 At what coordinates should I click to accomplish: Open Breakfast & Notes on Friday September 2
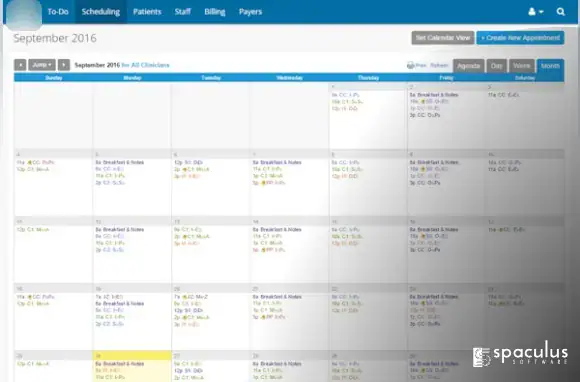click(434, 95)
